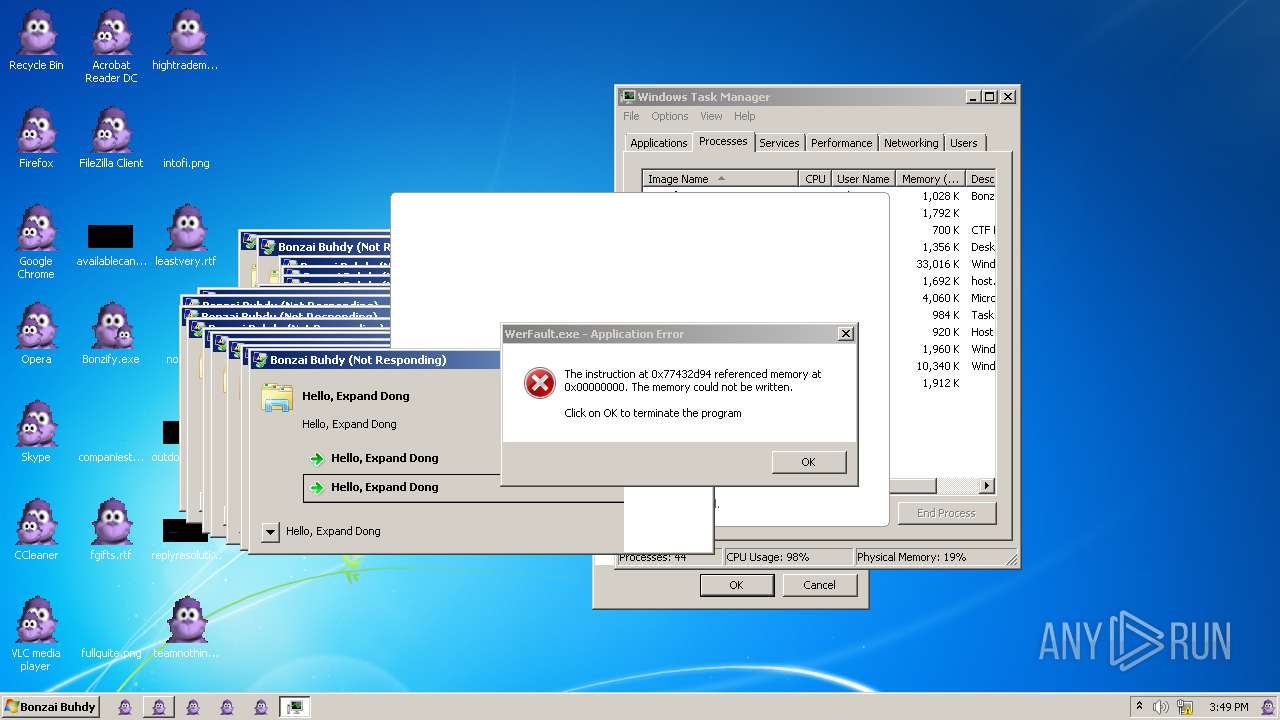This screenshot has width=1280, height=720.
Task: Select the leastvery.rtf desktop file
Action: 186,236
